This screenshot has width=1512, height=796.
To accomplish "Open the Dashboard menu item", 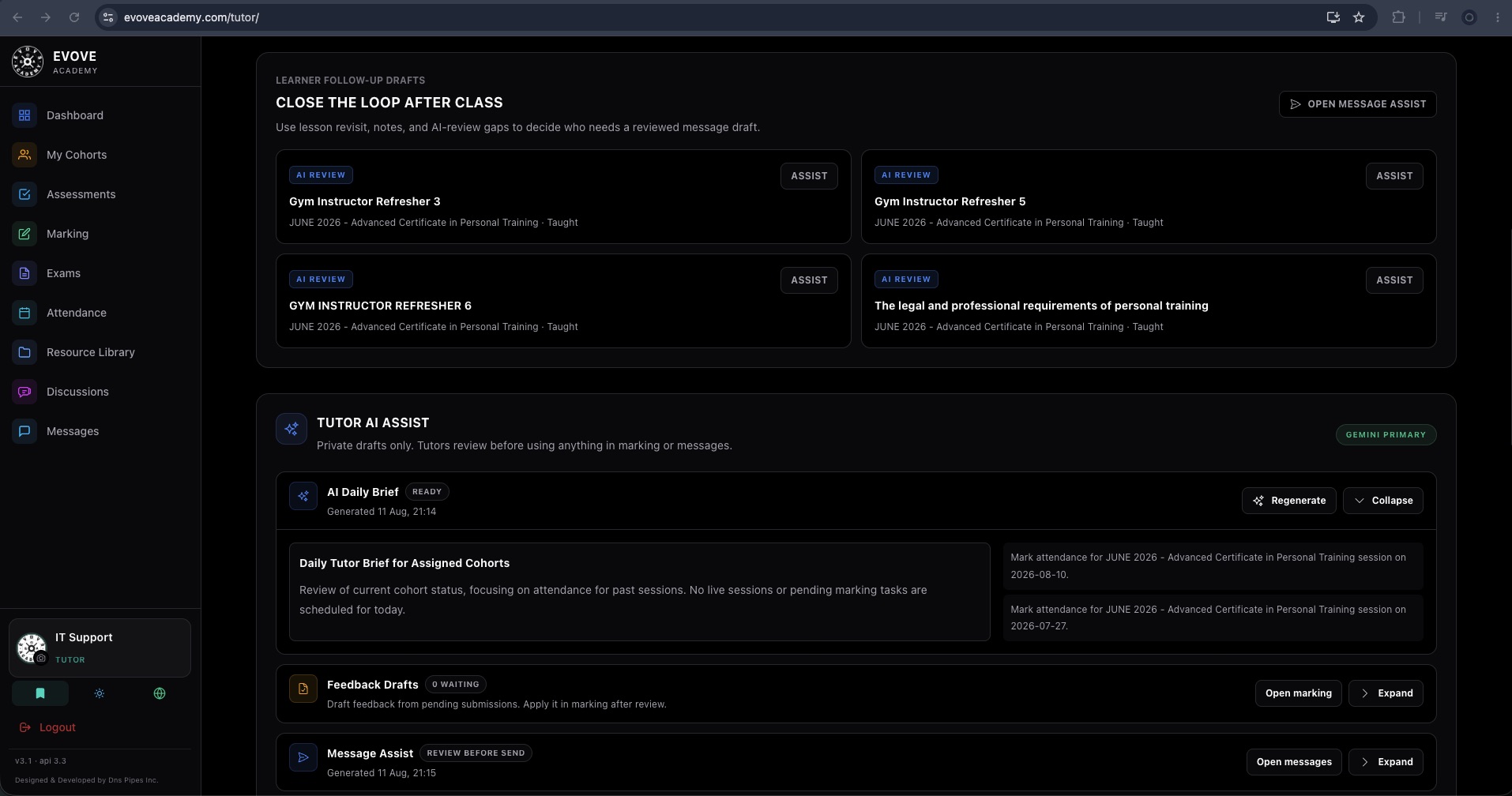I will pos(100,115).
